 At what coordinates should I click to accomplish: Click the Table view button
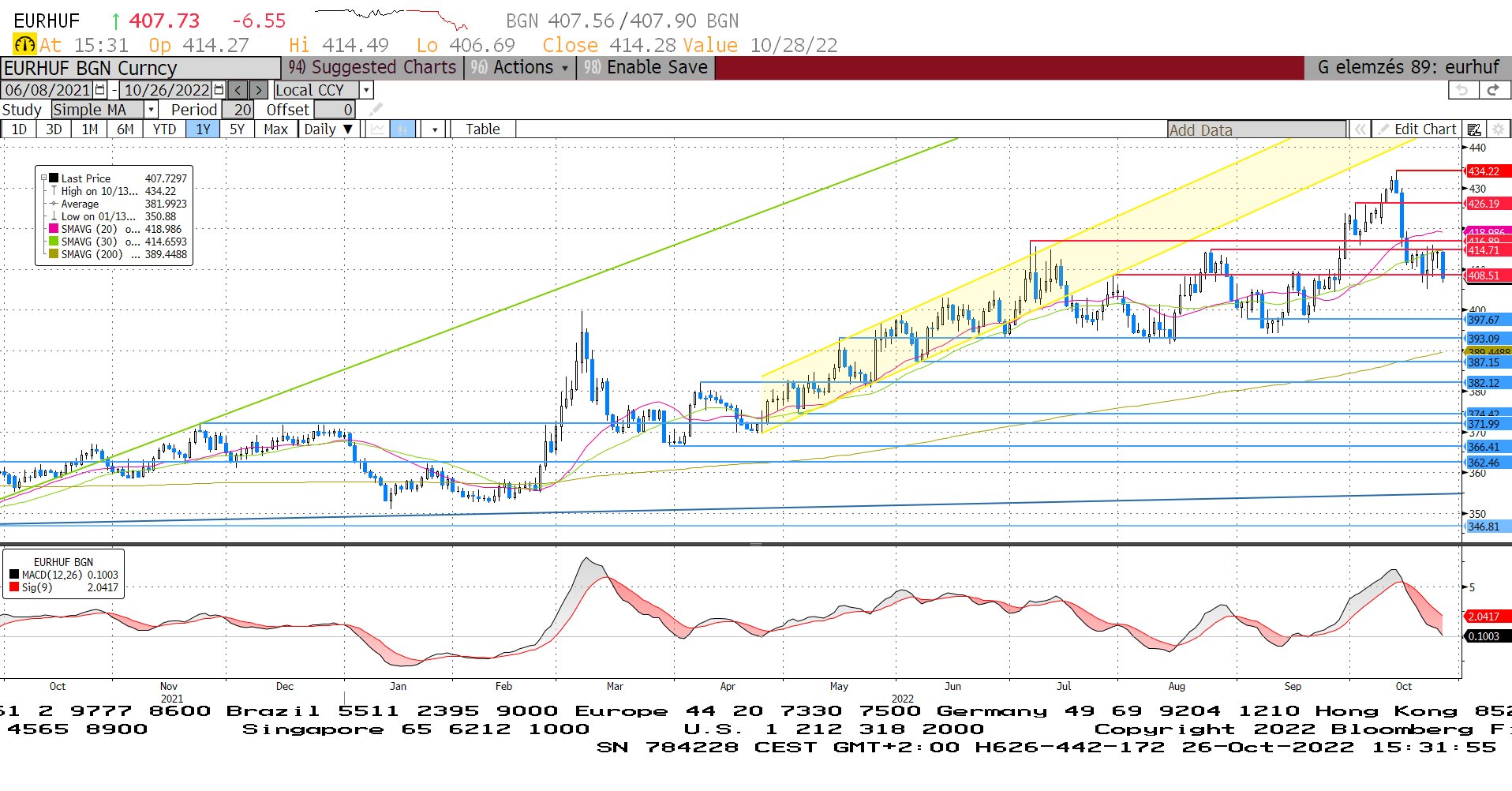pyautogui.click(x=482, y=129)
